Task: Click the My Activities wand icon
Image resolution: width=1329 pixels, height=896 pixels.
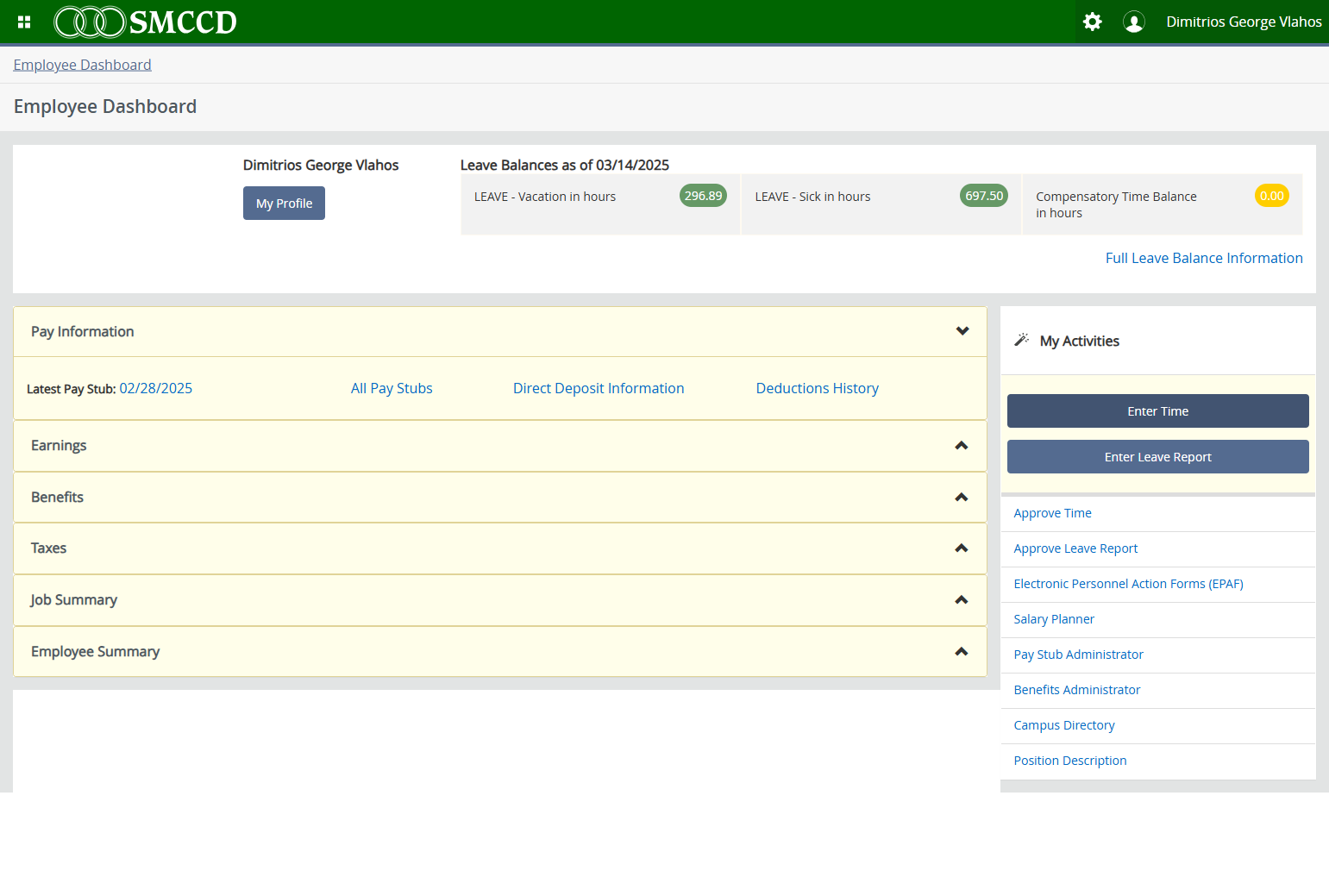Action: click(1022, 340)
